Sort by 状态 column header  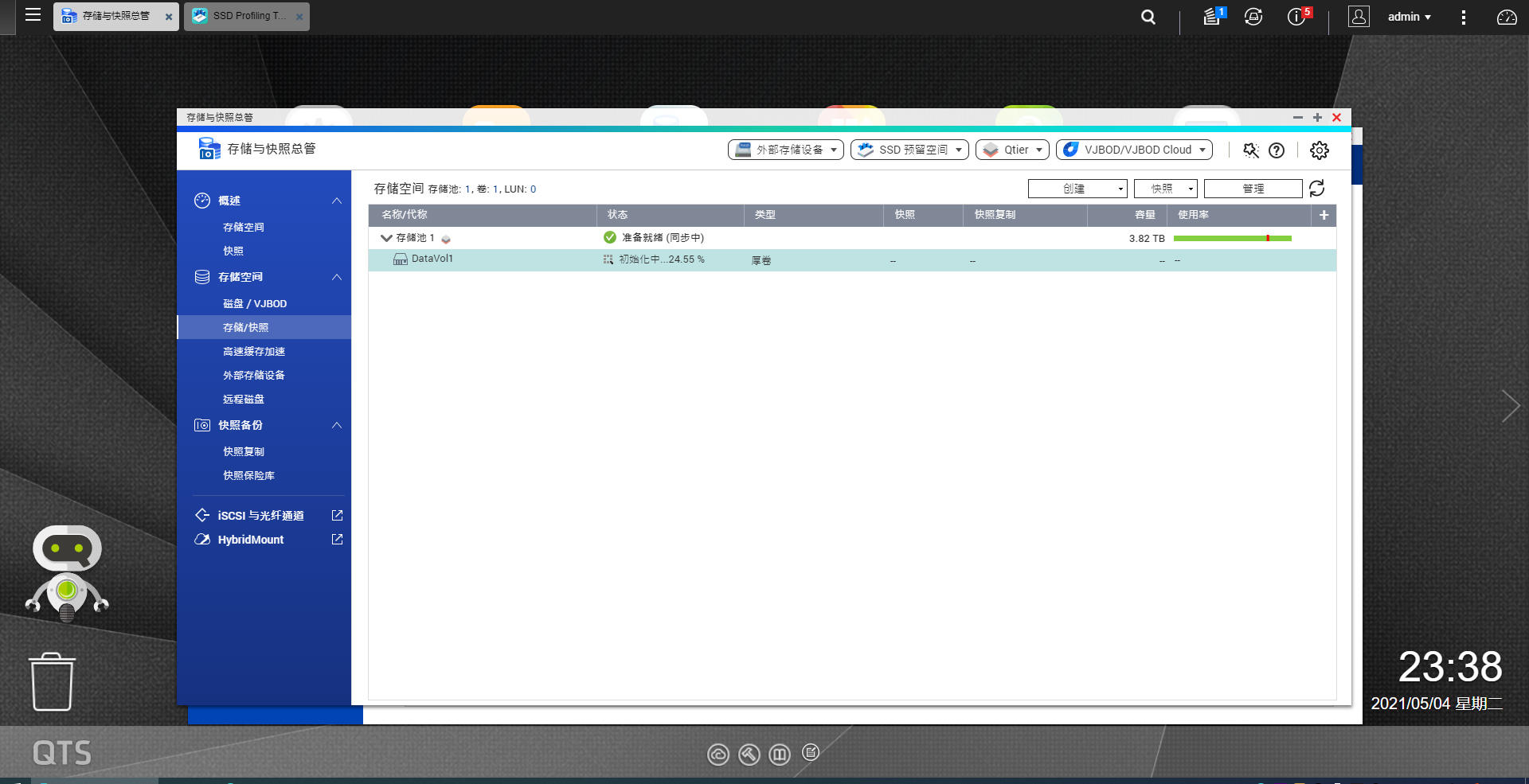(x=671, y=215)
